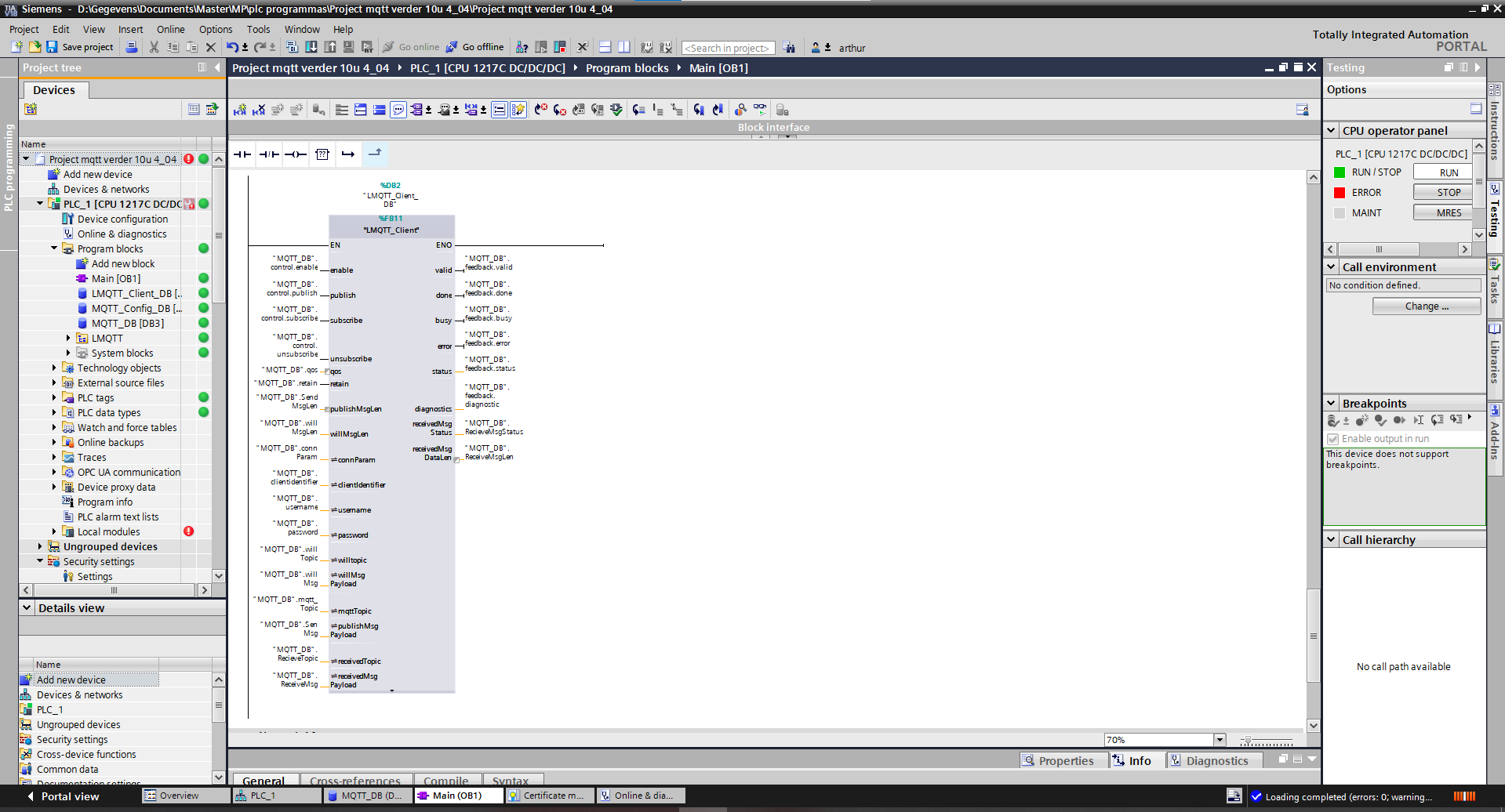Screen dimensions: 1505x812
Task: Open the Online menu
Action: (x=170, y=29)
